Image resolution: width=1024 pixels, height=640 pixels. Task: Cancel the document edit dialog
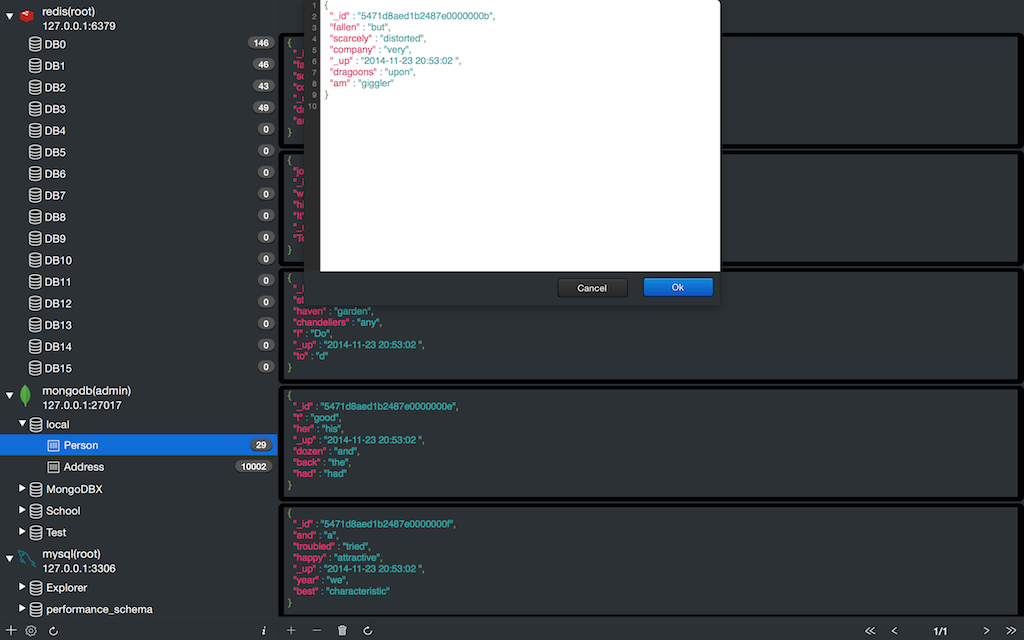coord(592,288)
